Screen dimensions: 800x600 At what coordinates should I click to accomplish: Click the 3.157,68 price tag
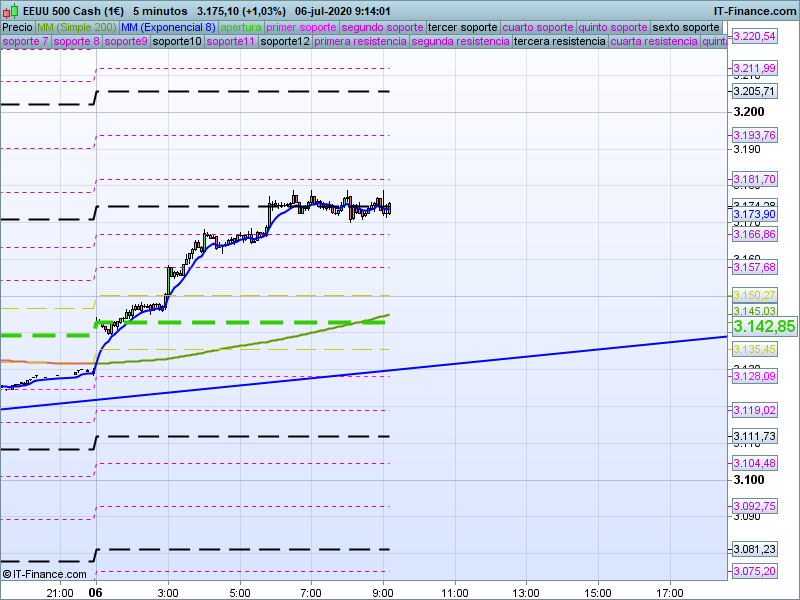[755, 267]
